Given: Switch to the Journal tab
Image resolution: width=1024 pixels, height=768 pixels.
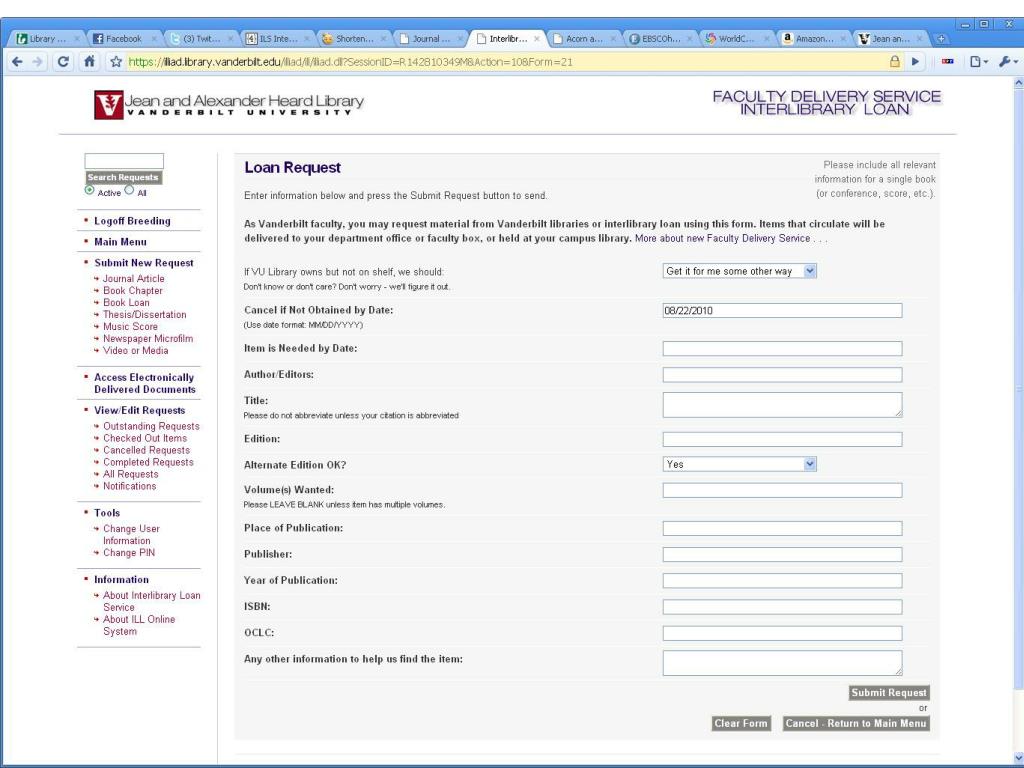Looking at the screenshot, I should (430, 39).
